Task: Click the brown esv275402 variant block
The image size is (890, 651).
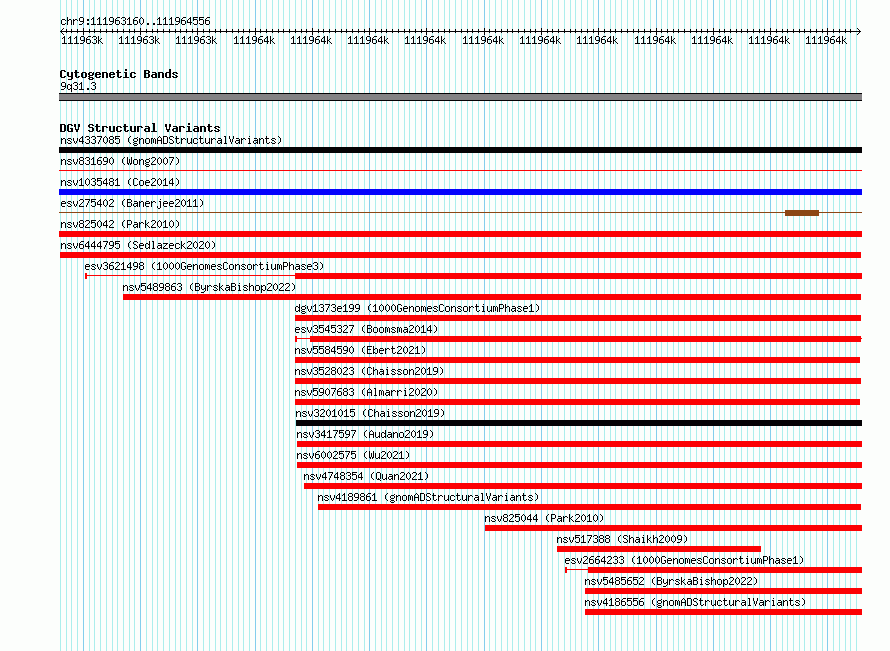Action: [801, 213]
